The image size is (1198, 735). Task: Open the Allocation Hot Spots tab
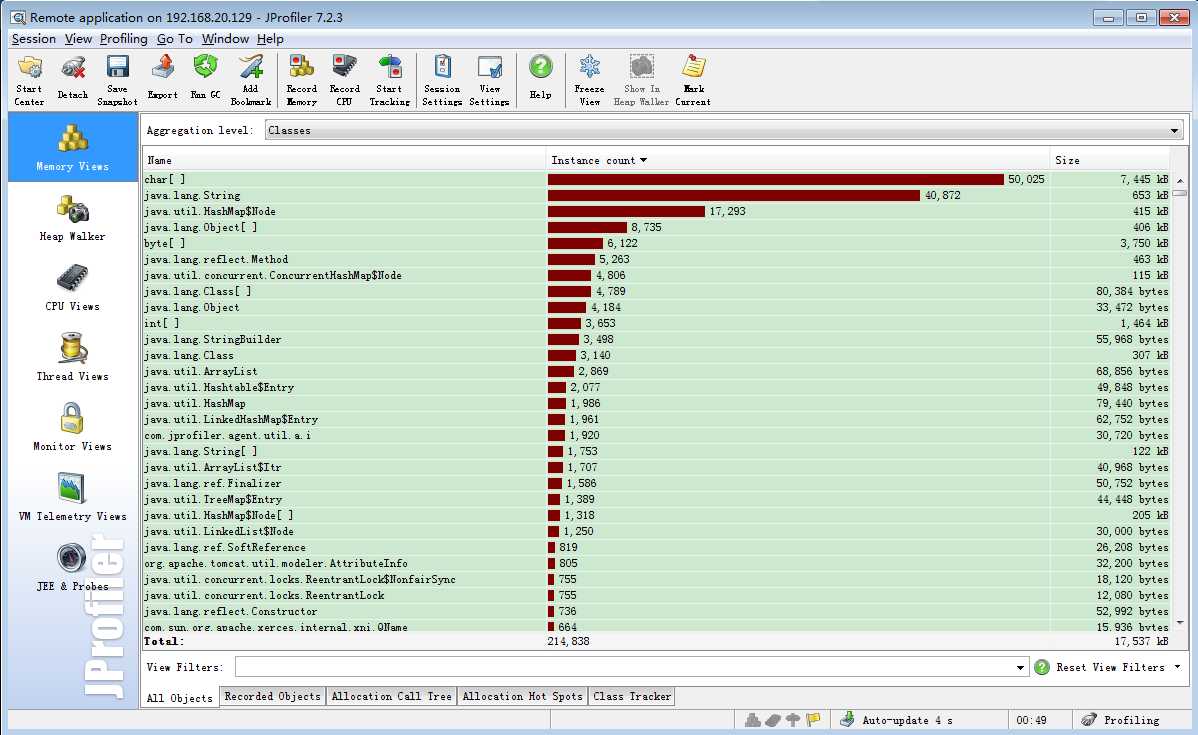tap(522, 696)
